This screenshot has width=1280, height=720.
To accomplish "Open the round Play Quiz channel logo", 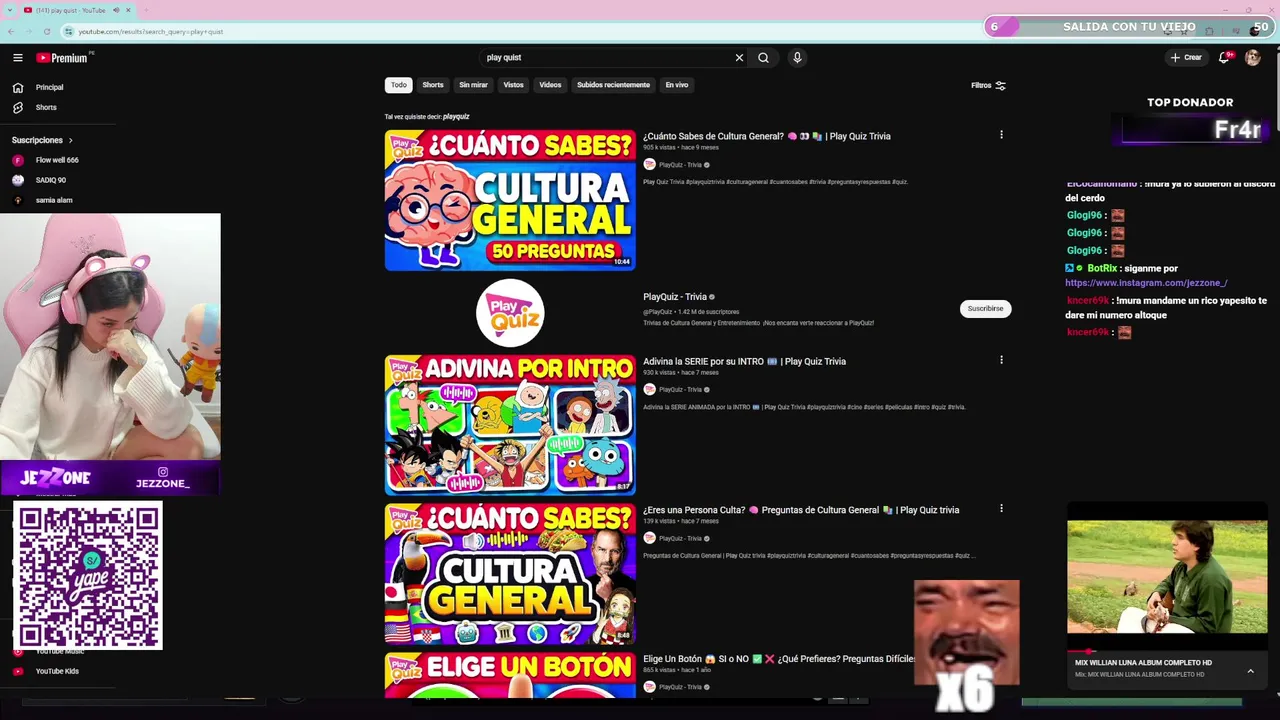I will pos(510,313).
